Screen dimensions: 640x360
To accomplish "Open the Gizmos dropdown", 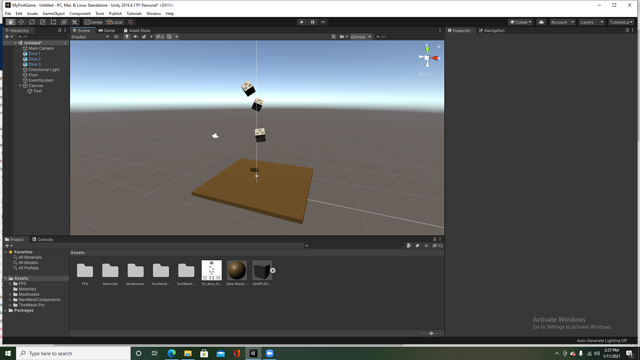I will point(361,37).
